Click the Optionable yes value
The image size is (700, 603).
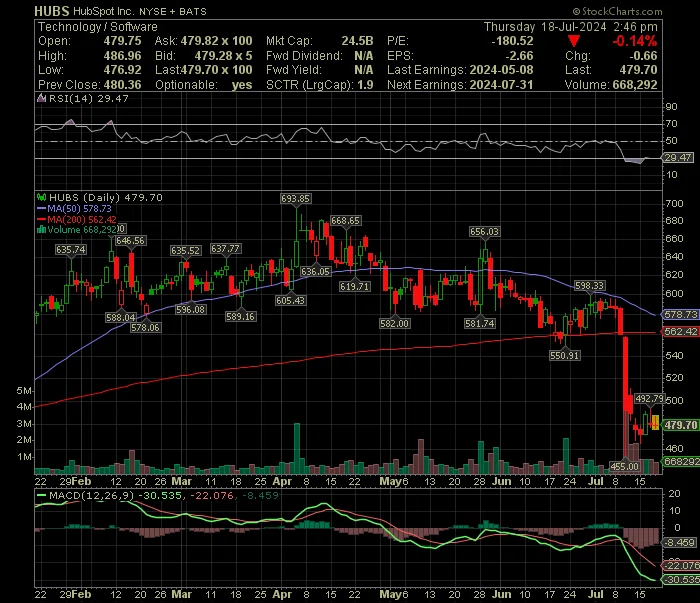(242, 85)
